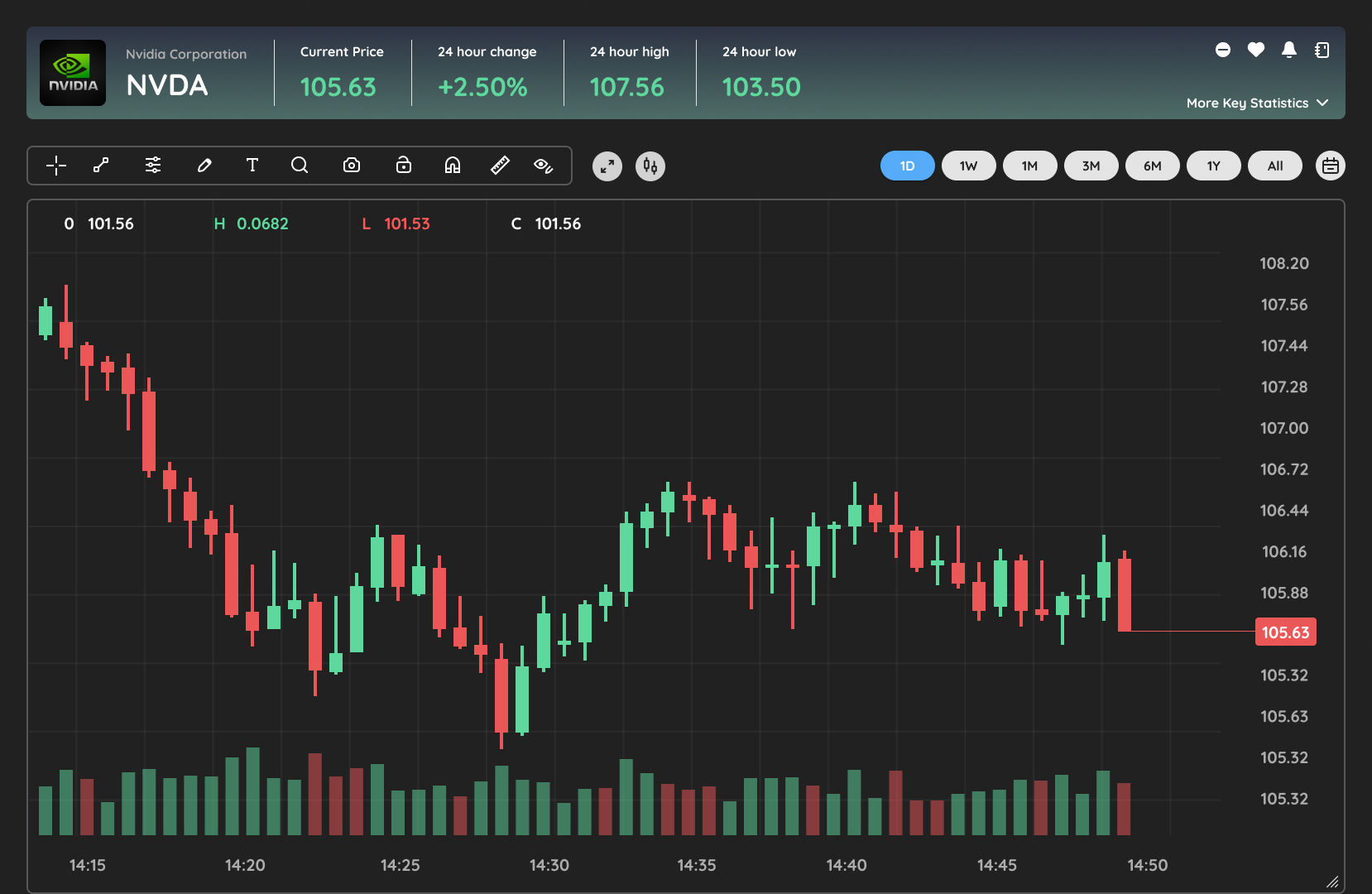Switch to the 6M timeframe
This screenshot has width=1372, height=894.
1153,166
